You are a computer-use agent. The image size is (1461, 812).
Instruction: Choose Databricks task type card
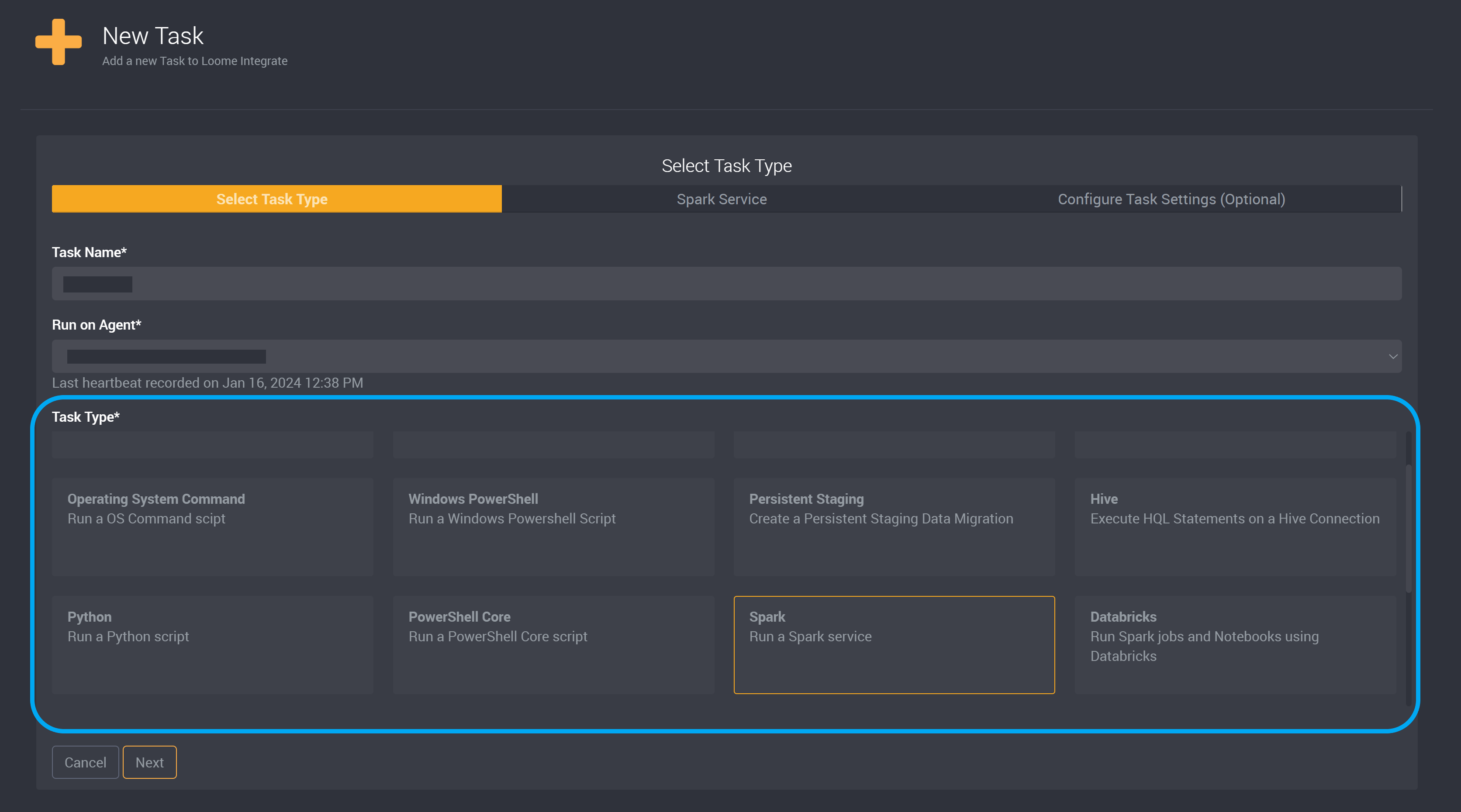tap(1235, 645)
